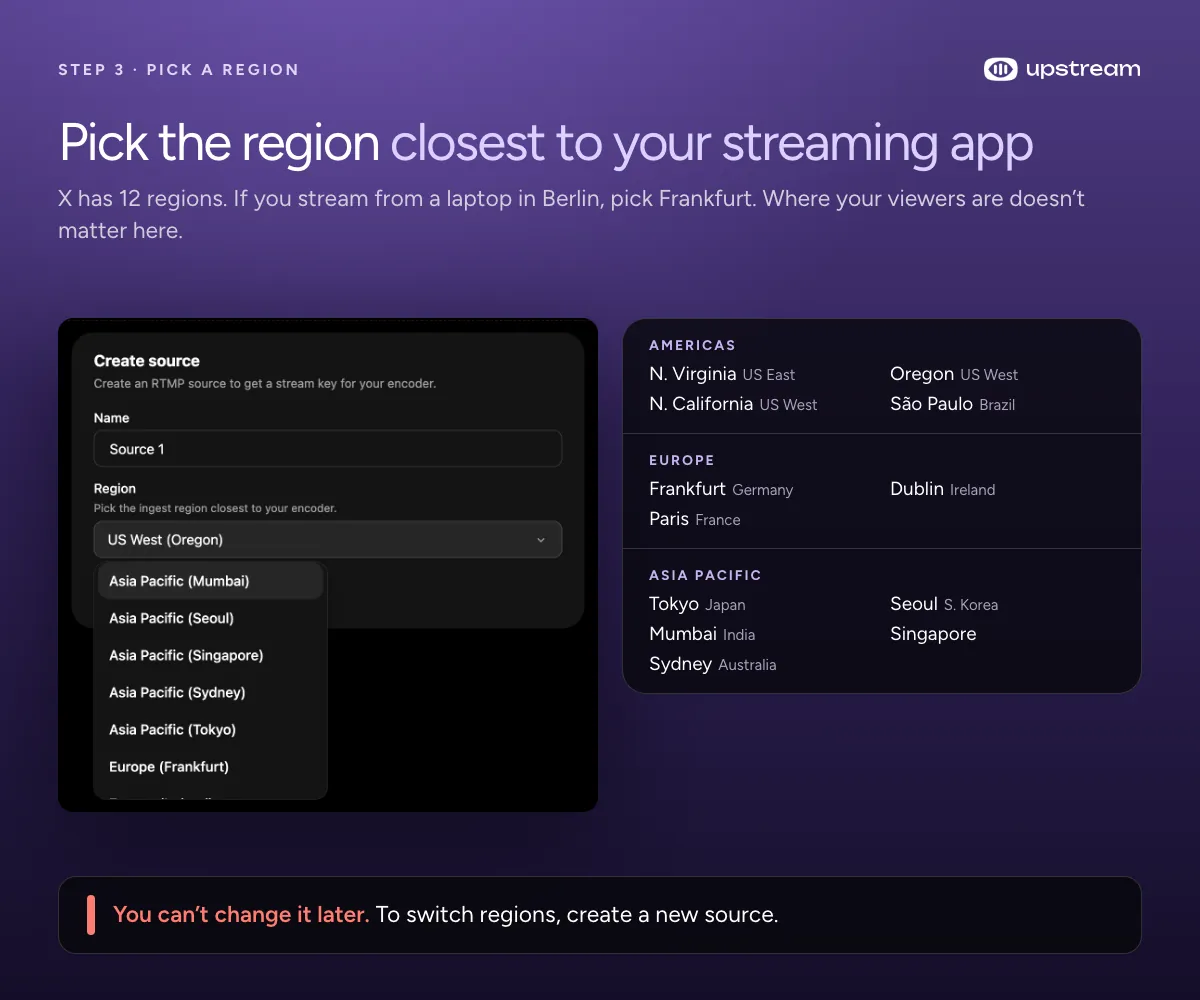Click the Dublin Ireland entry
Screen dimensions: 1200x1000
pos(943,489)
